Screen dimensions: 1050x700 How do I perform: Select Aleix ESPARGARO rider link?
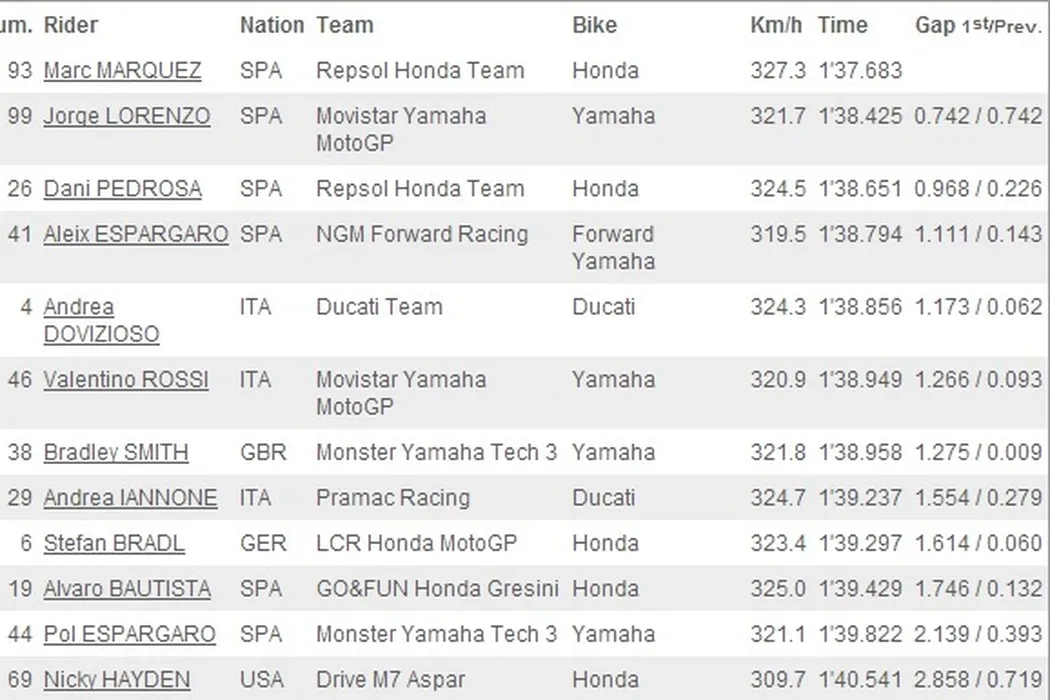coord(136,234)
